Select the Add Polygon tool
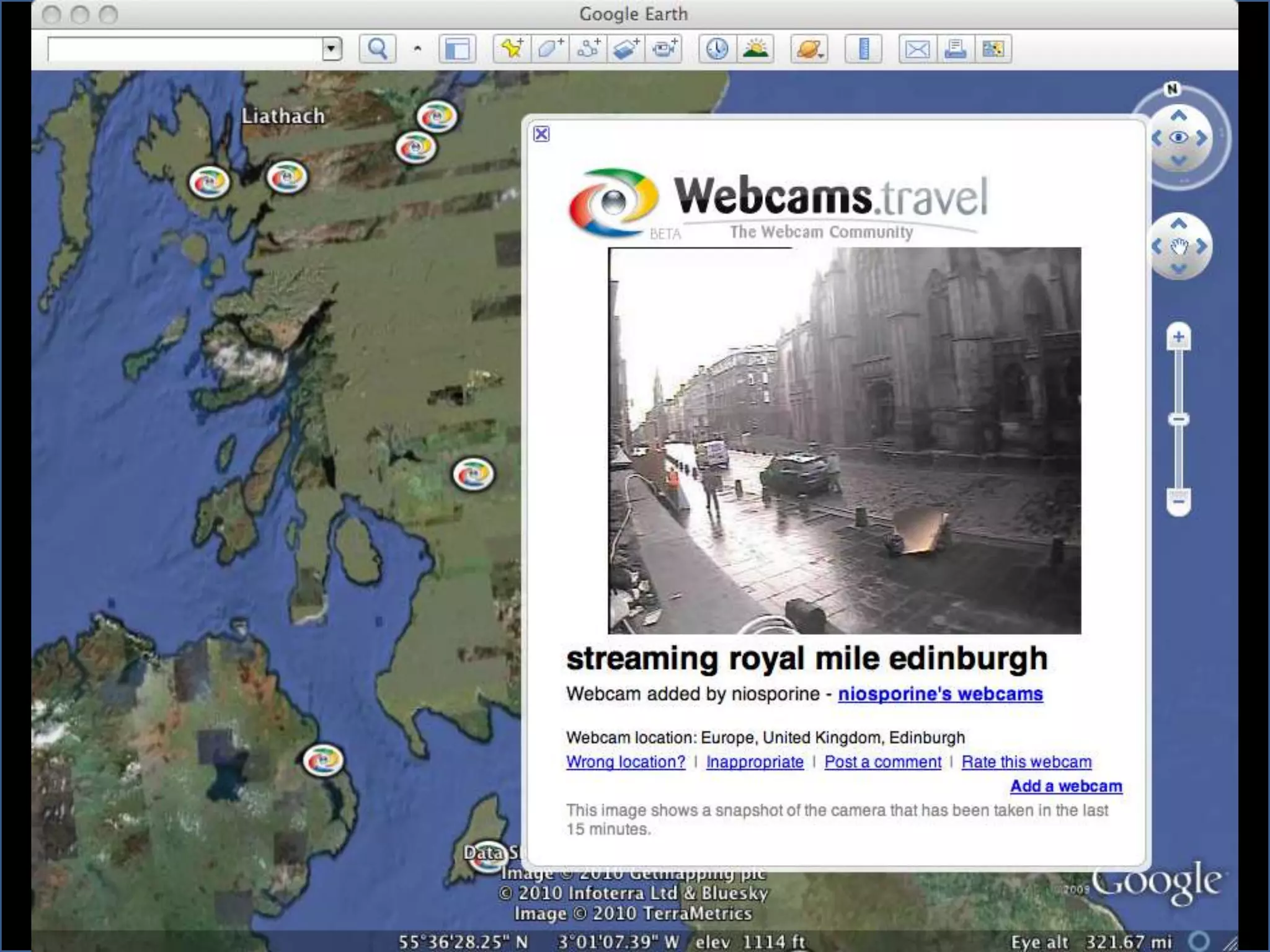Screen dimensions: 1270x952 (x=549, y=48)
